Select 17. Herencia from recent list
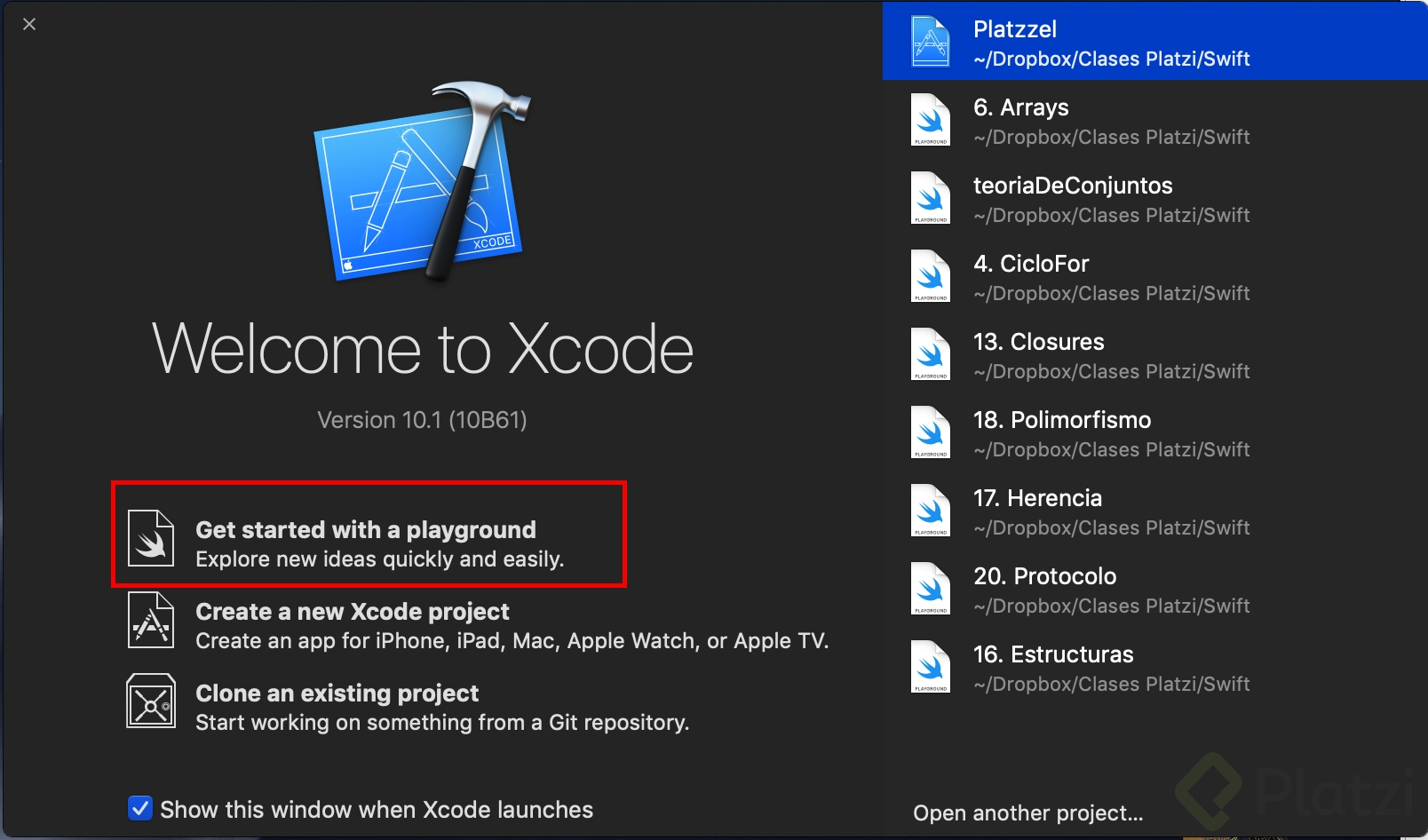This screenshot has width=1428, height=840. tap(1037, 498)
